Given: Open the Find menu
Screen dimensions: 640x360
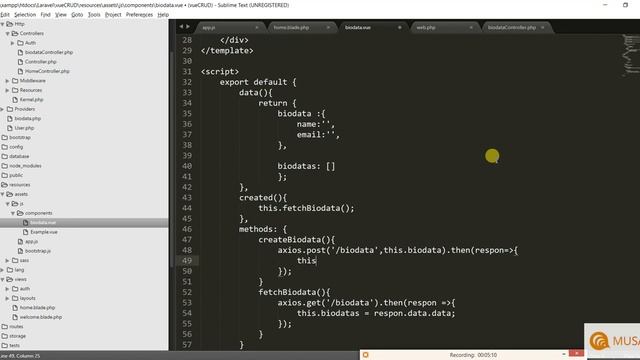Looking at the screenshot, I should [45, 15].
